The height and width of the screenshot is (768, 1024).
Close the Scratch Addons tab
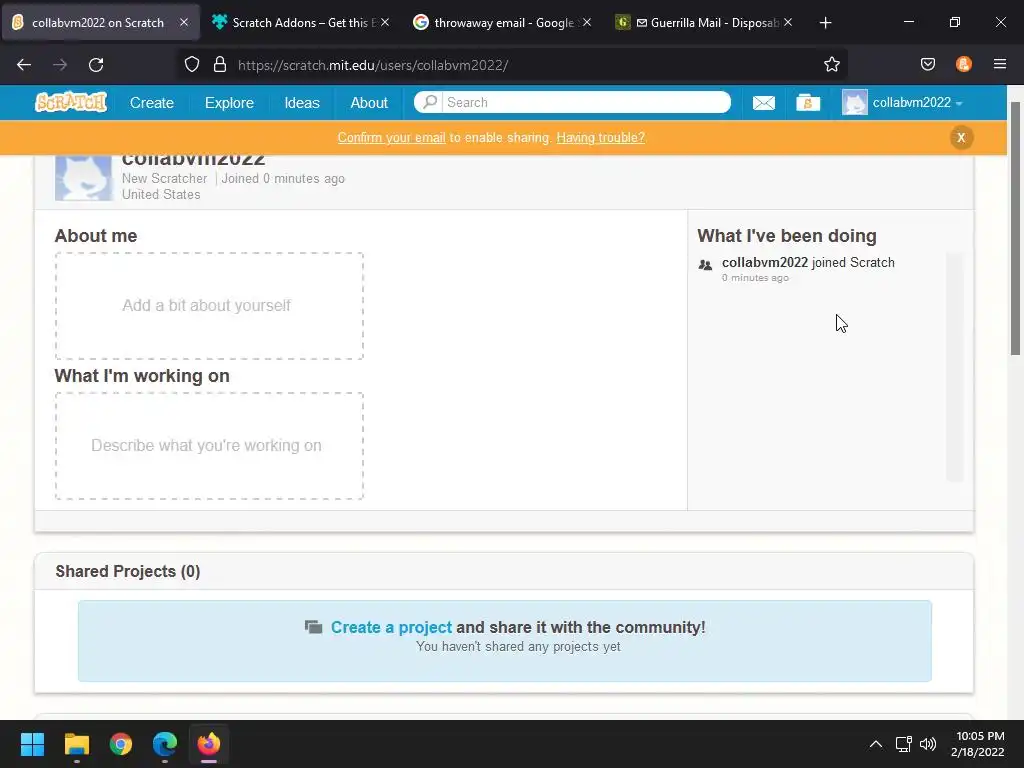click(x=385, y=22)
